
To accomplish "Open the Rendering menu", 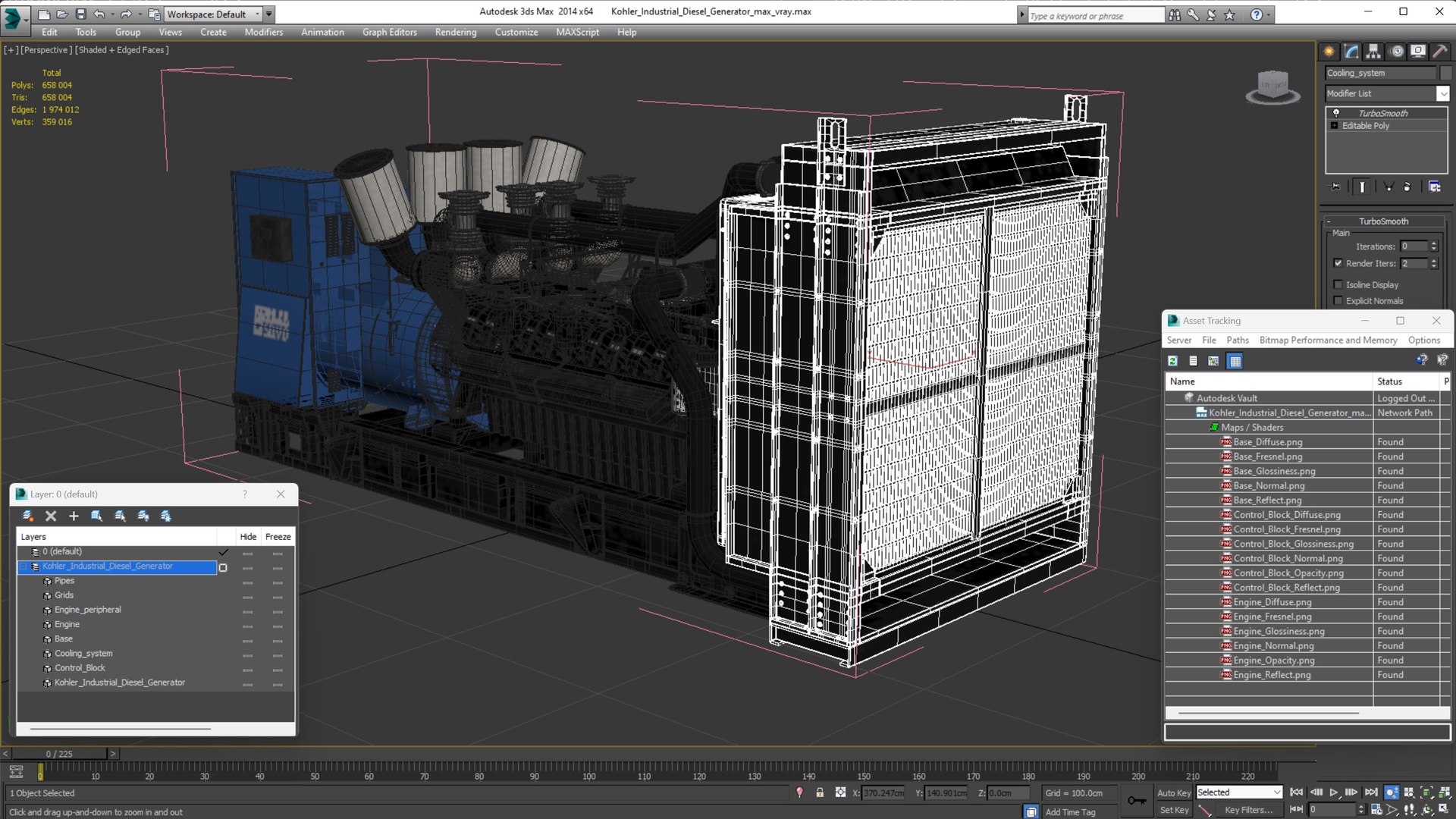I will (455, 32).
